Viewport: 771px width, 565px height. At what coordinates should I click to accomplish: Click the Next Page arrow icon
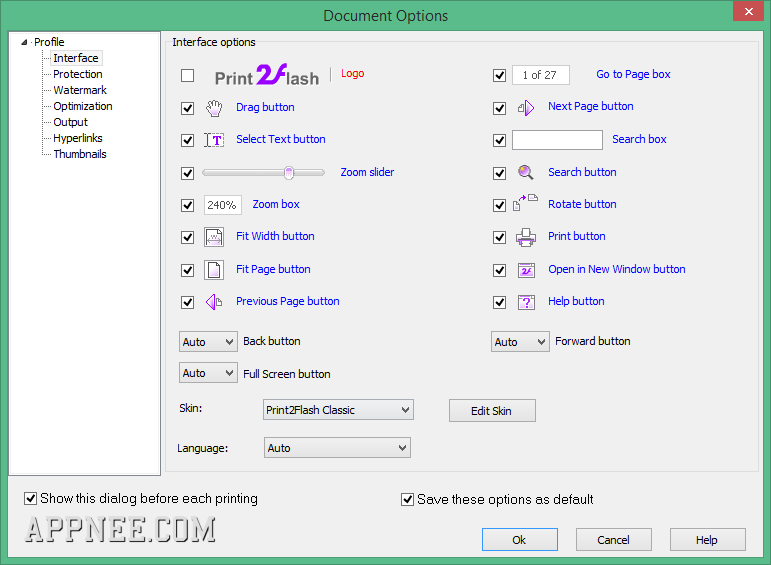[526, 107]
